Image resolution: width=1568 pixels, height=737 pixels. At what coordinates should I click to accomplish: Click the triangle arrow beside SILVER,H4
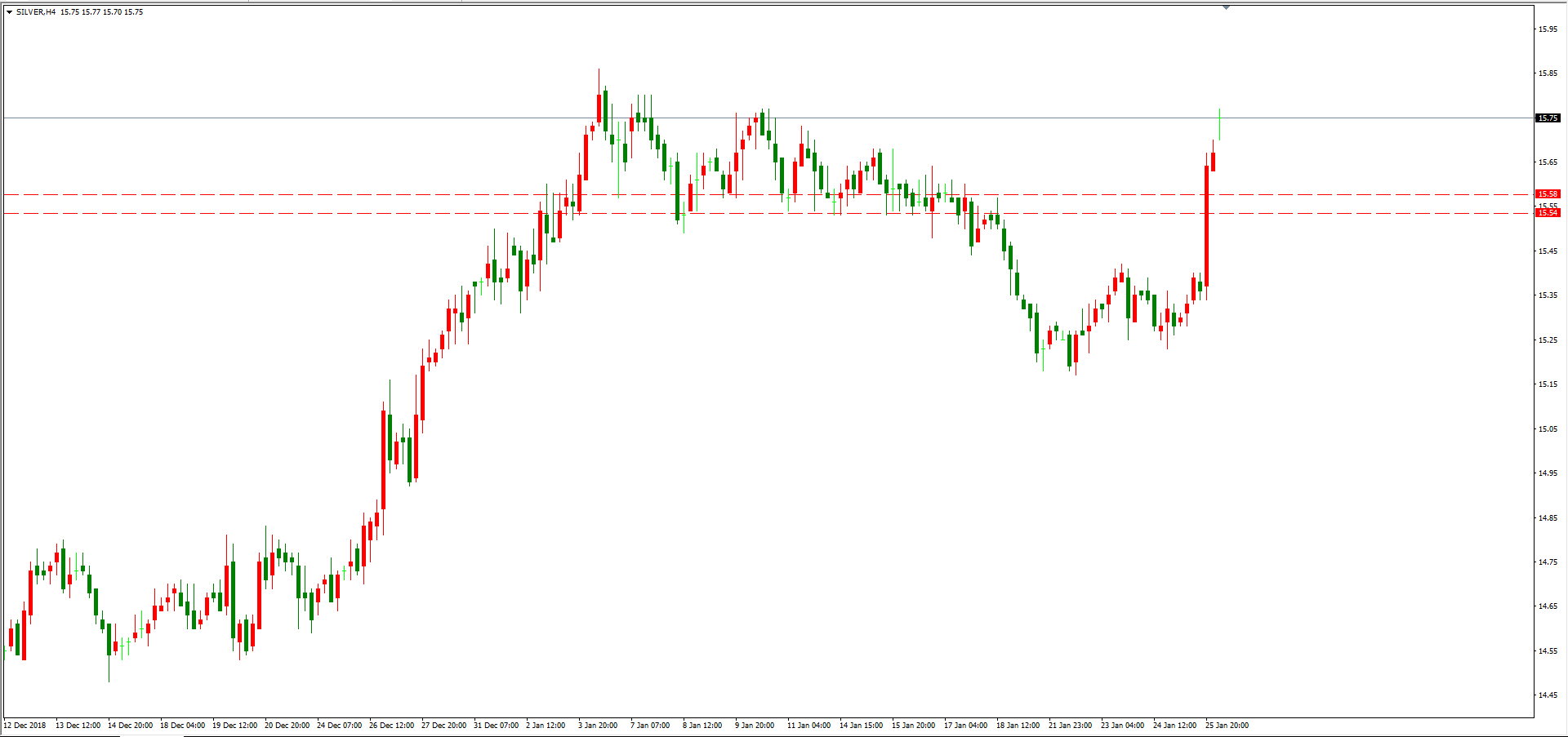click(9, 12)
